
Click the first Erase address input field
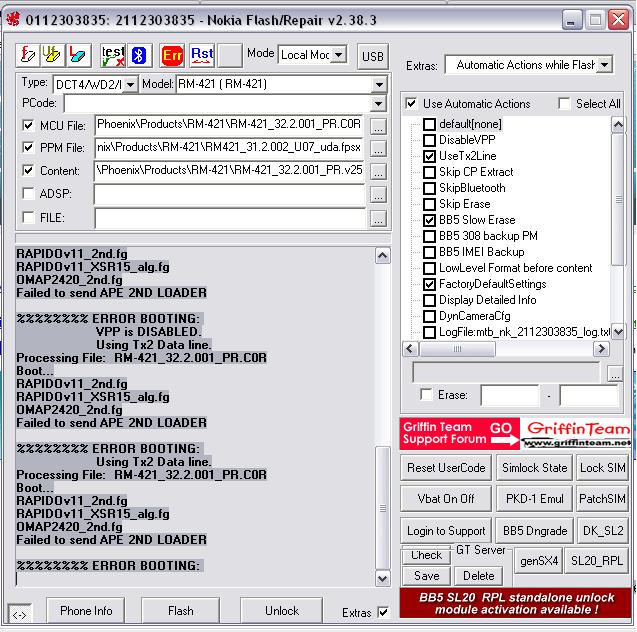(510, 395)
